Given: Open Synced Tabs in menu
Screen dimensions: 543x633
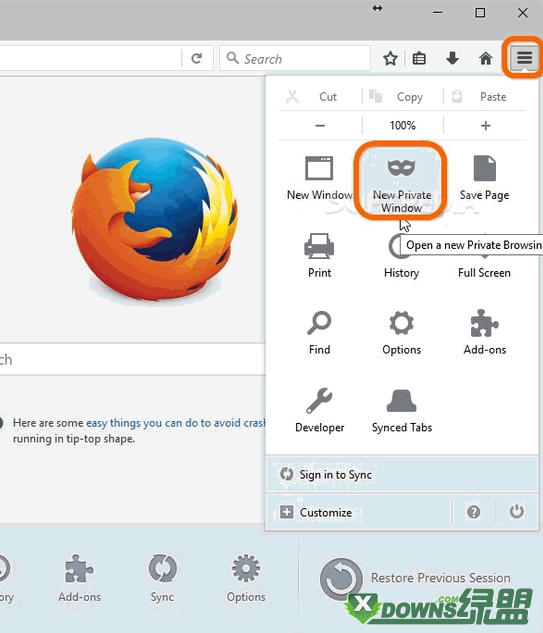Looking at the screenshot, I should [402, 410].
